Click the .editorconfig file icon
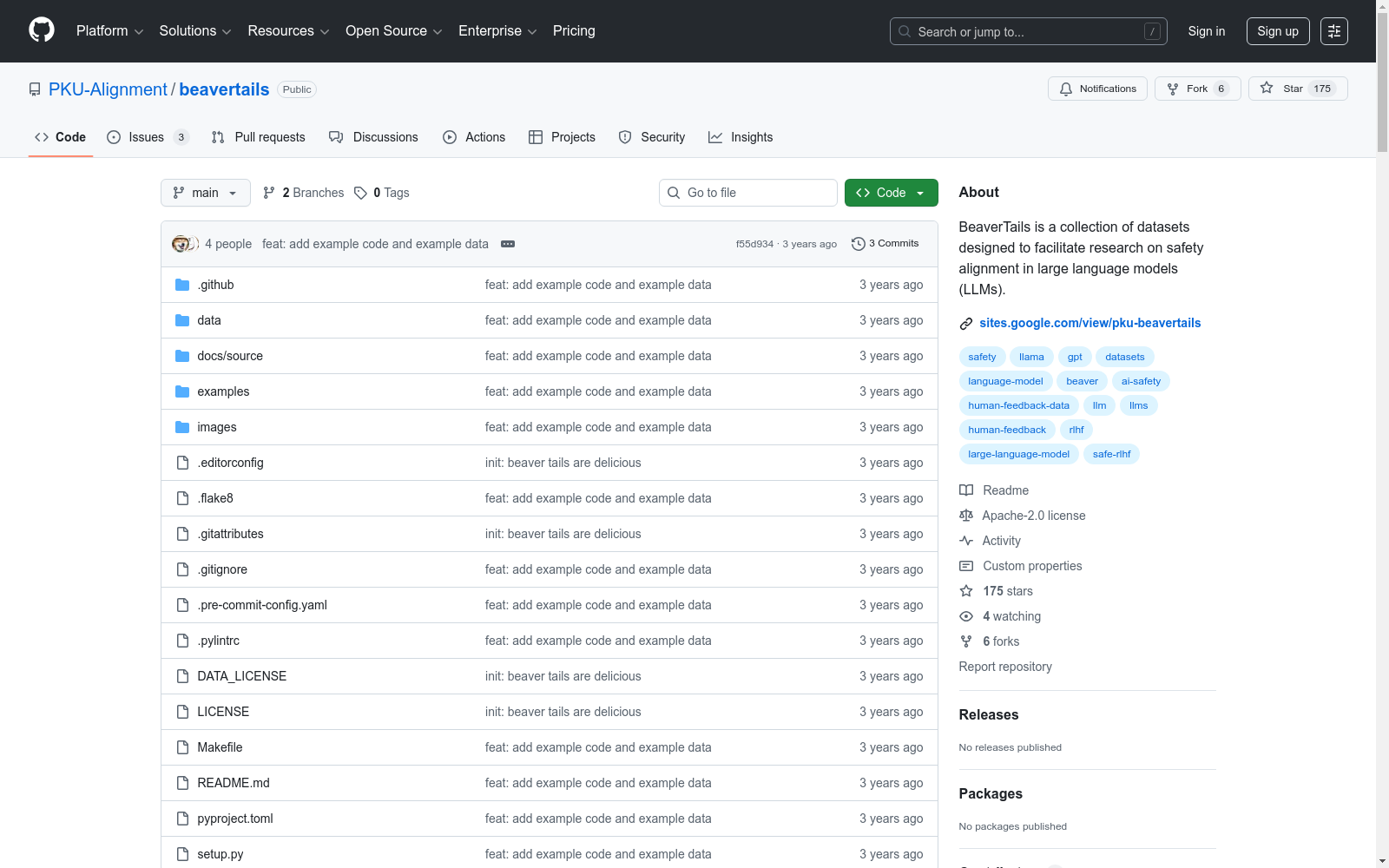This screenshot has width=1389, height=868. 182,463
